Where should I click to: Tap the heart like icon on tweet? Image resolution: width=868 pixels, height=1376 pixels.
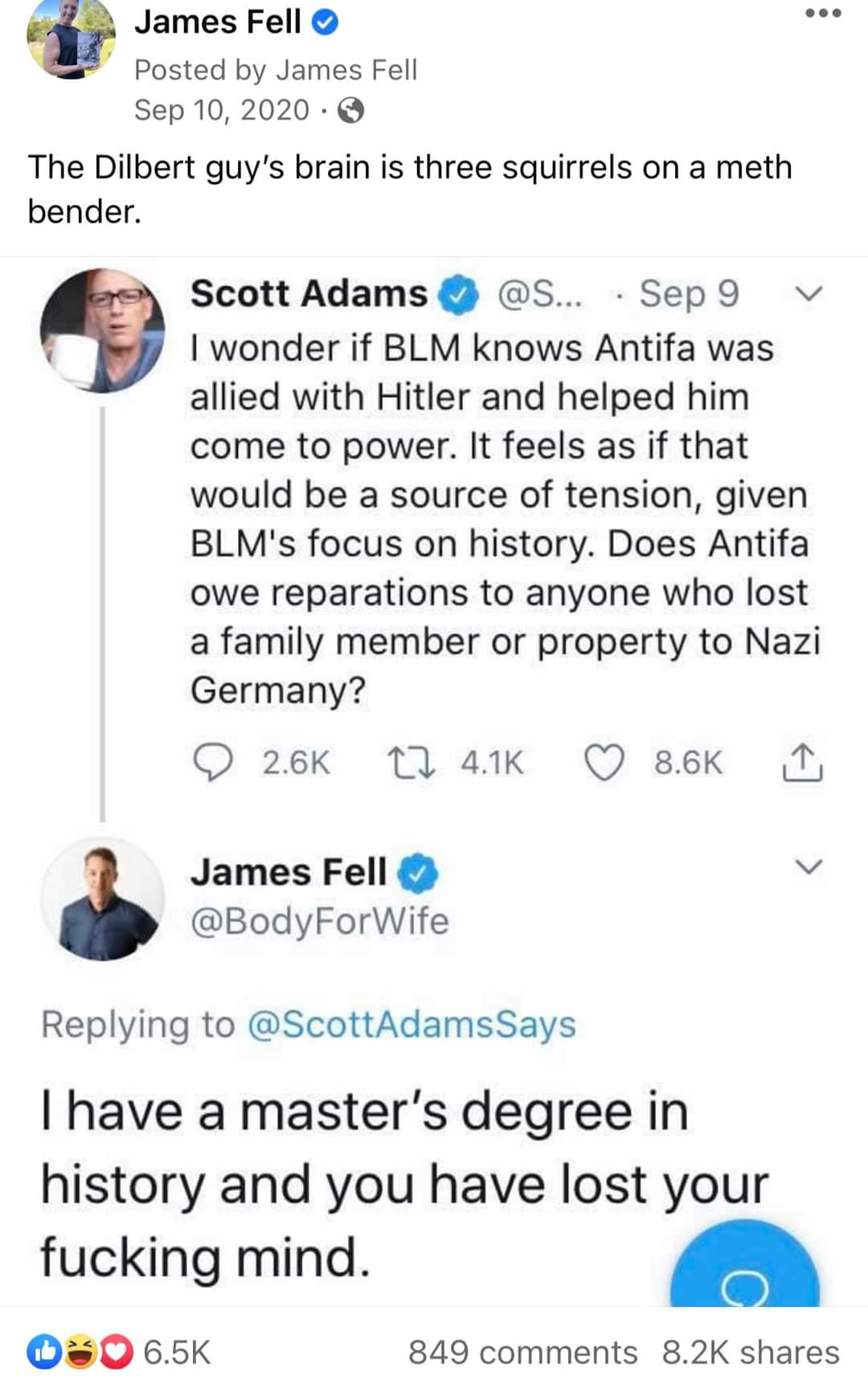coord(603,762)
